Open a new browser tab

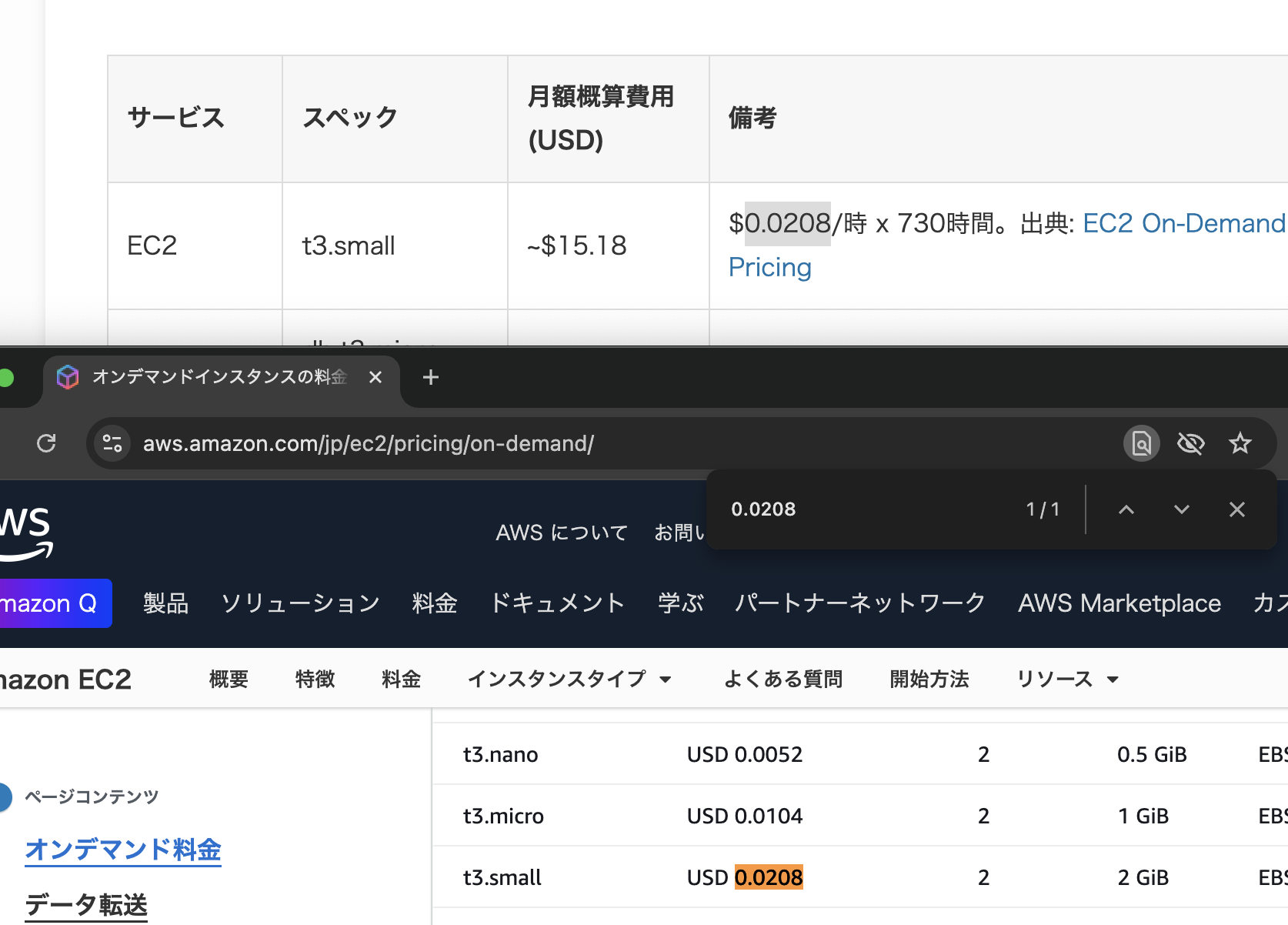pyautogui.click(x=431, y=377)
